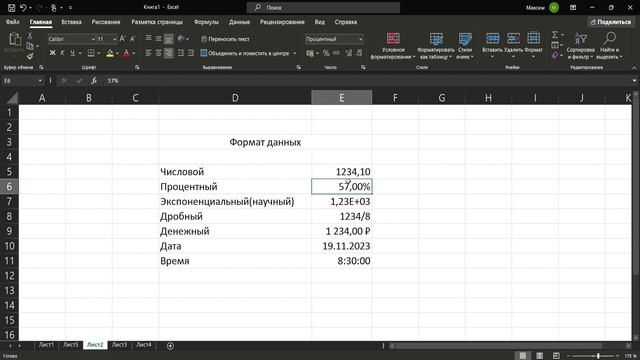Open fill color dropdown arrow
Screen dimensions: 640x360
click(x=117, y=53)
